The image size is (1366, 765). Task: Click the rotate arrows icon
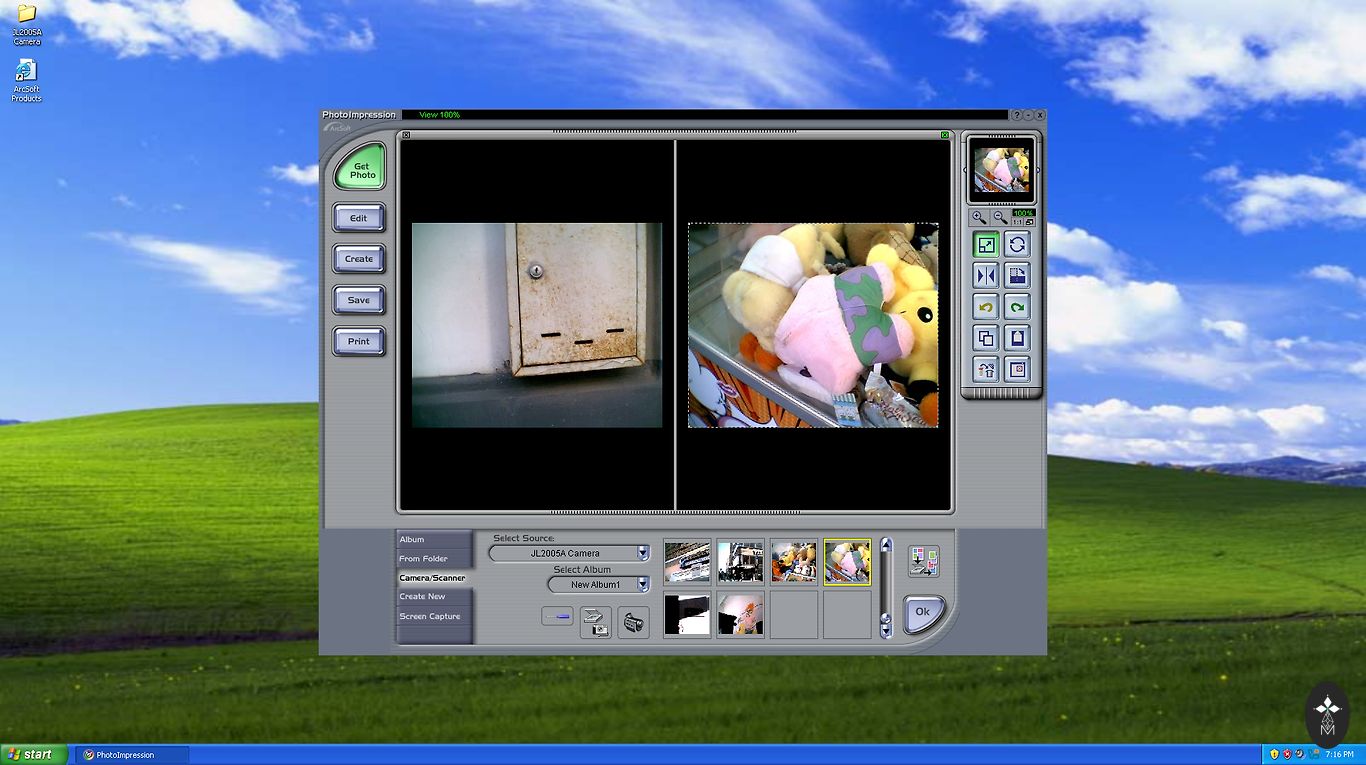coord(1017,245)
